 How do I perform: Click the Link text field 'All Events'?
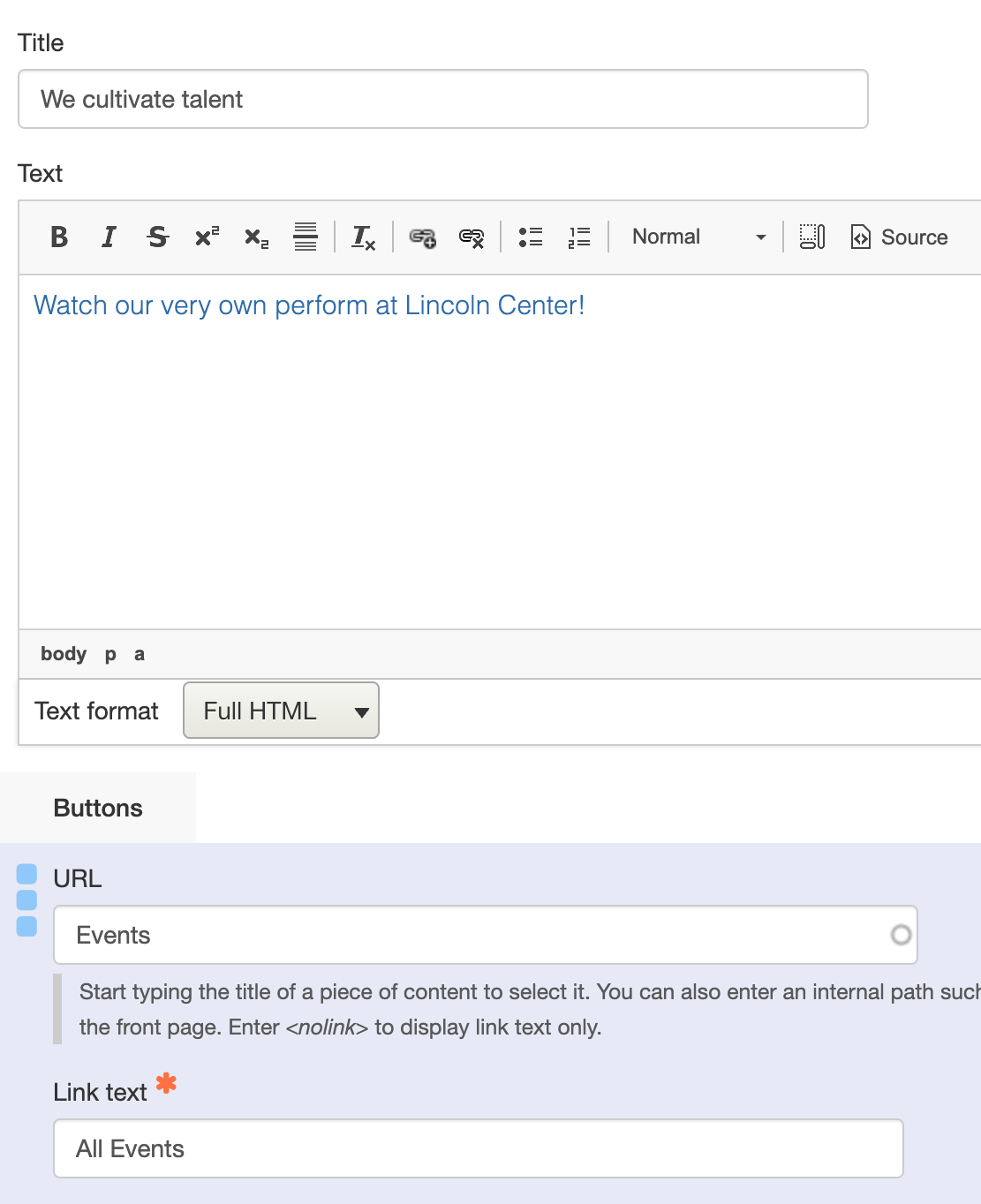478,1148
